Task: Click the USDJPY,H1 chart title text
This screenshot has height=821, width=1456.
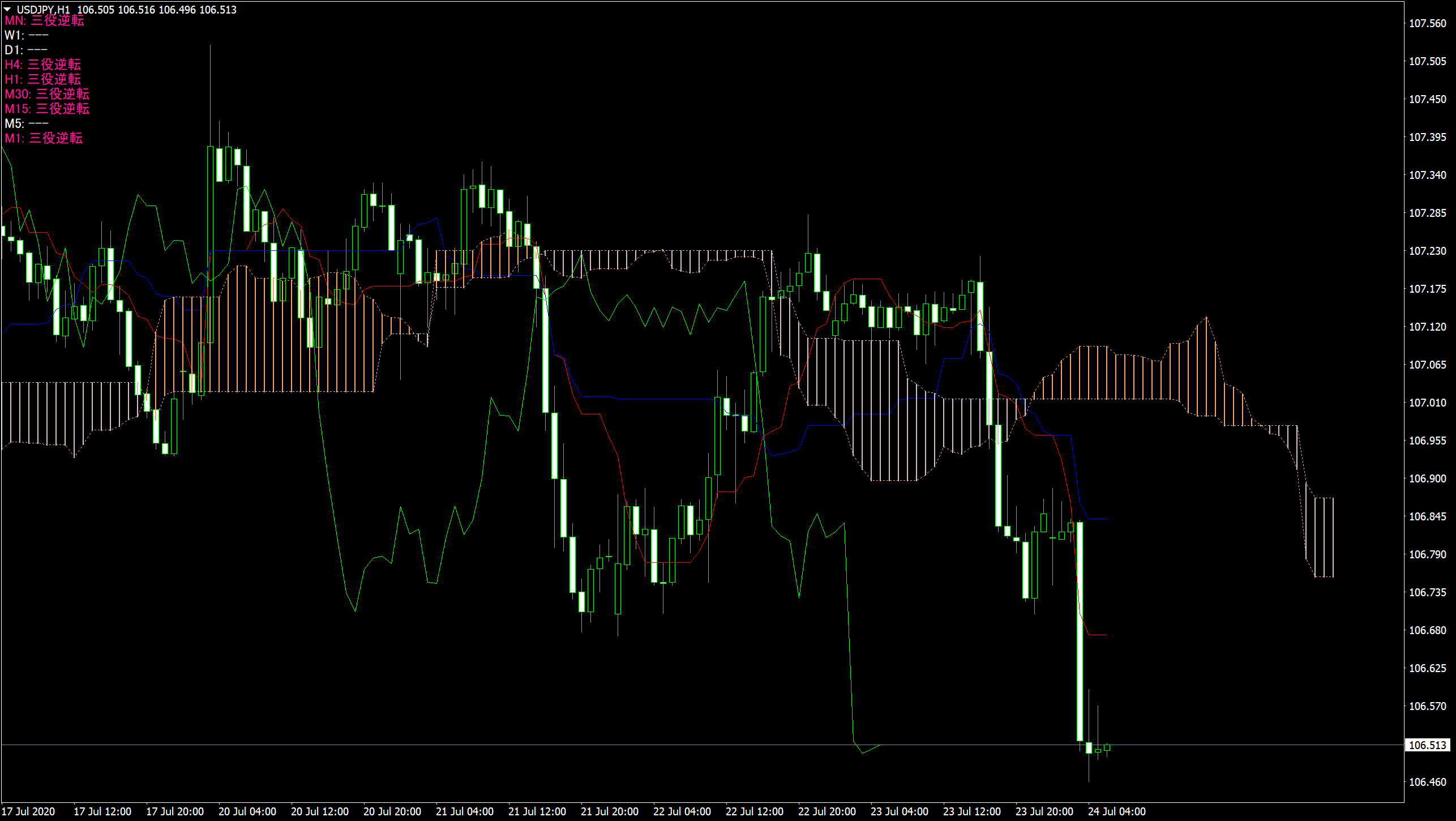Action: [42, 10]
